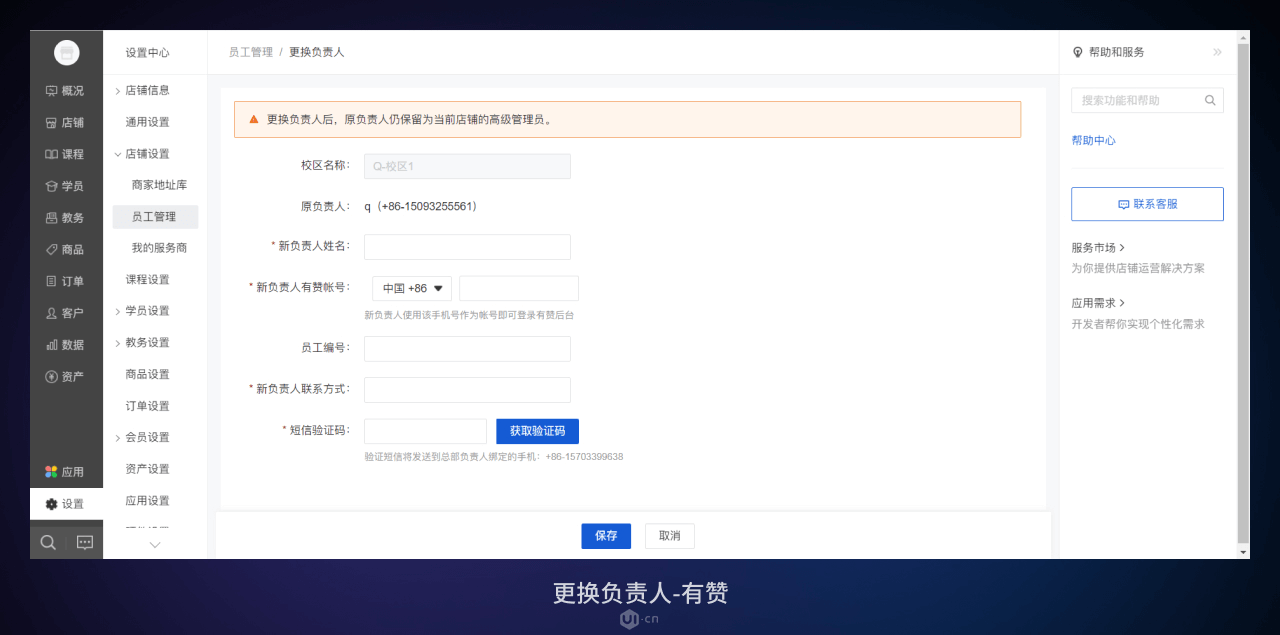Open the 教务 academic section

pos(66,218)
